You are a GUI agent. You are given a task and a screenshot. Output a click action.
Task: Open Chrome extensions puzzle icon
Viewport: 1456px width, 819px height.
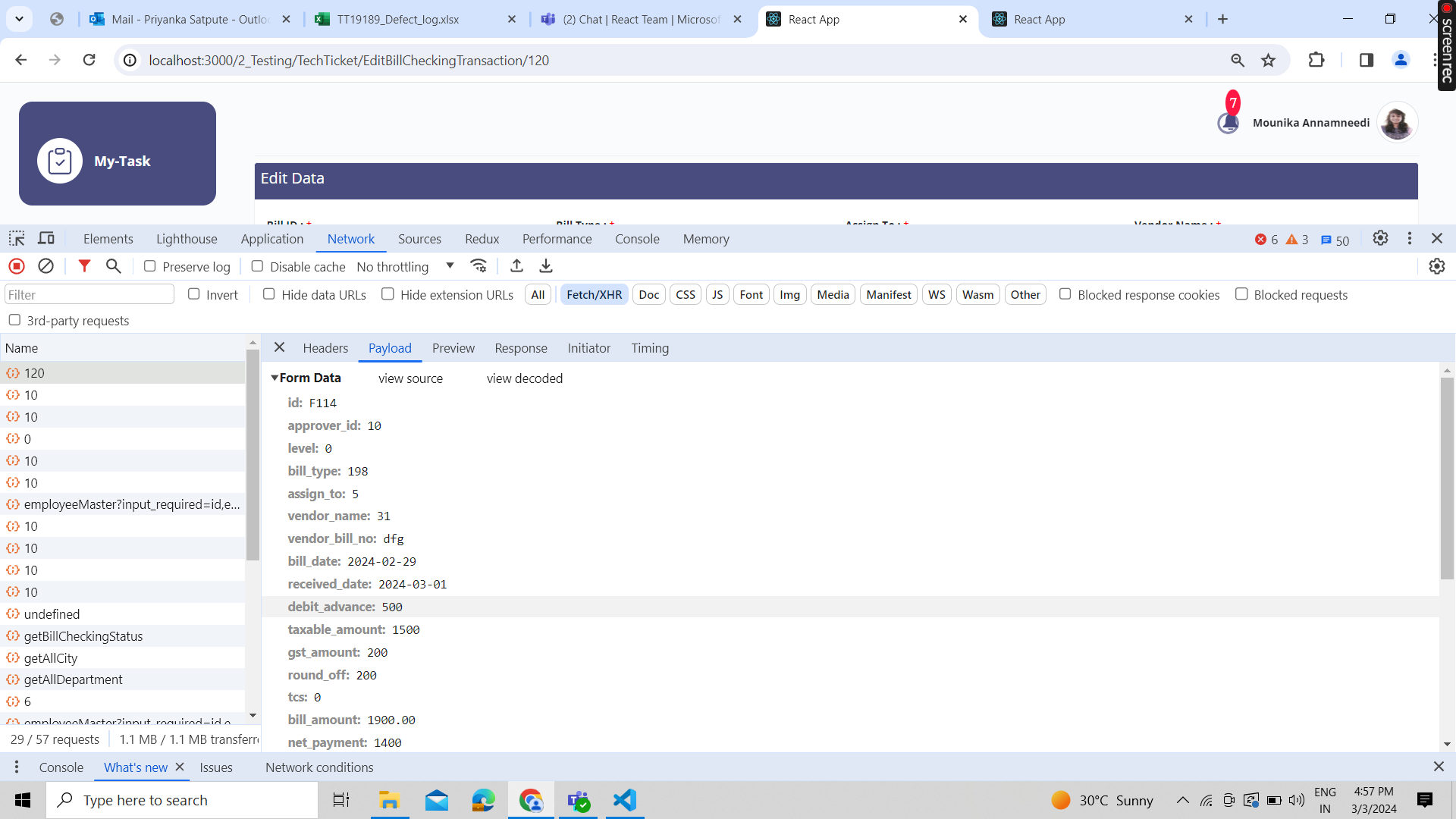pyautogui.click(x=1316, y=60)
